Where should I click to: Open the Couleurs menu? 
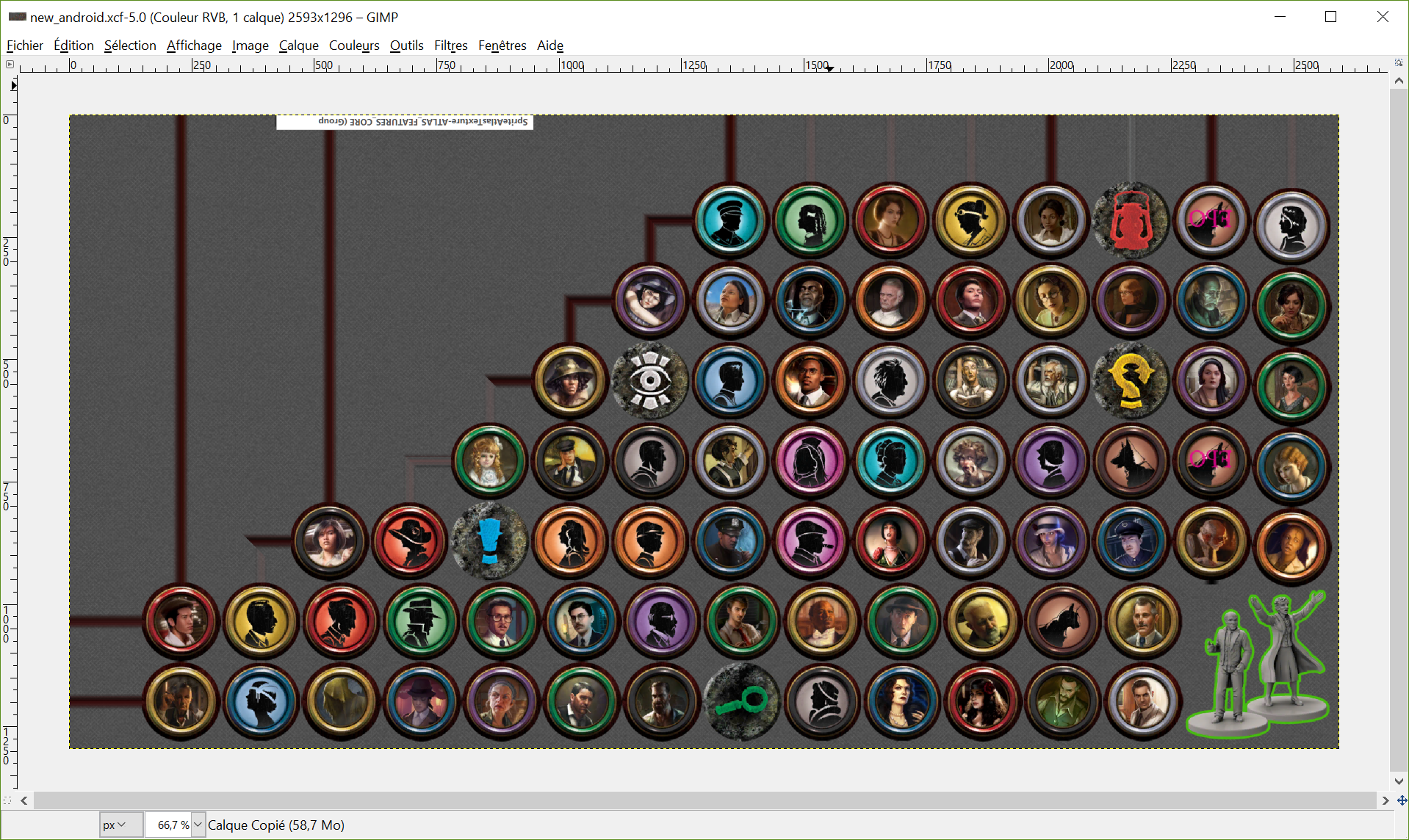coord(354,45)
